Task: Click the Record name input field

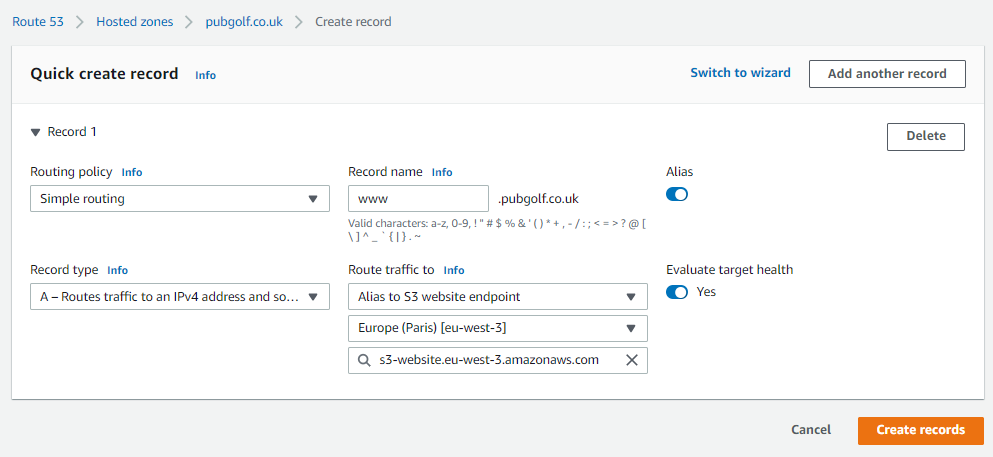Action: tap(419, 199)
